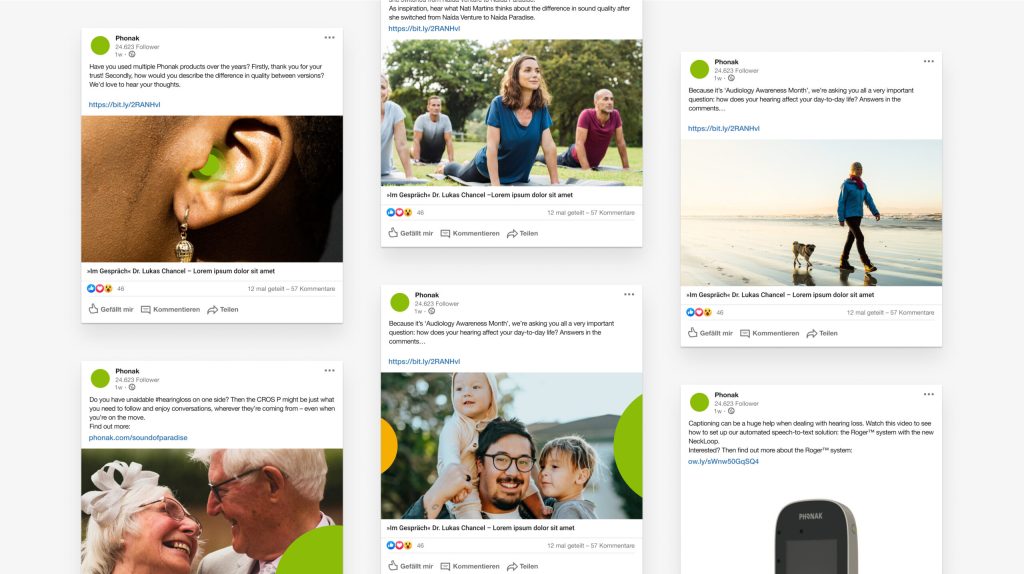Open phonak.com/soundofparadise link
Screen dimensions: 1024x574
click(x=138, y=438)
